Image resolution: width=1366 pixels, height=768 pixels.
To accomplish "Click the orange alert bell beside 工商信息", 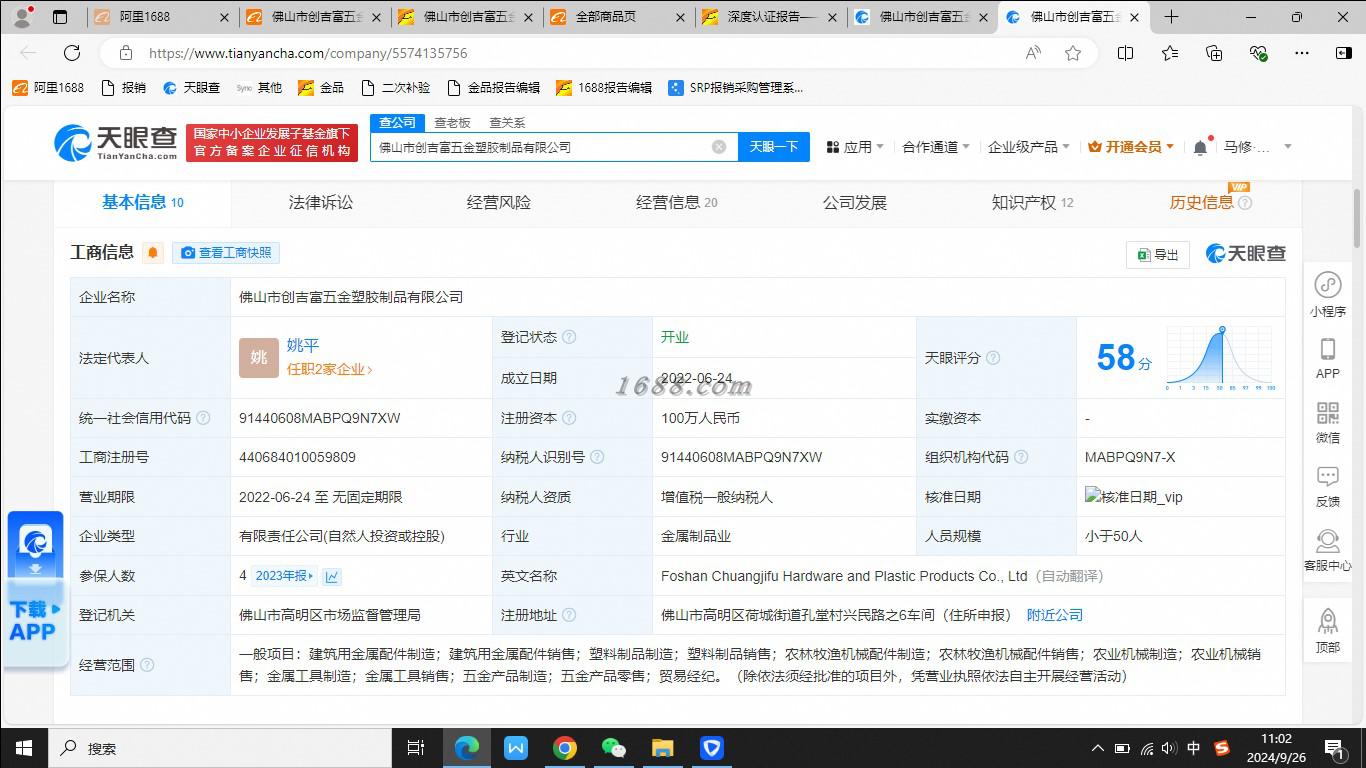I will click(x=153, y=253).
